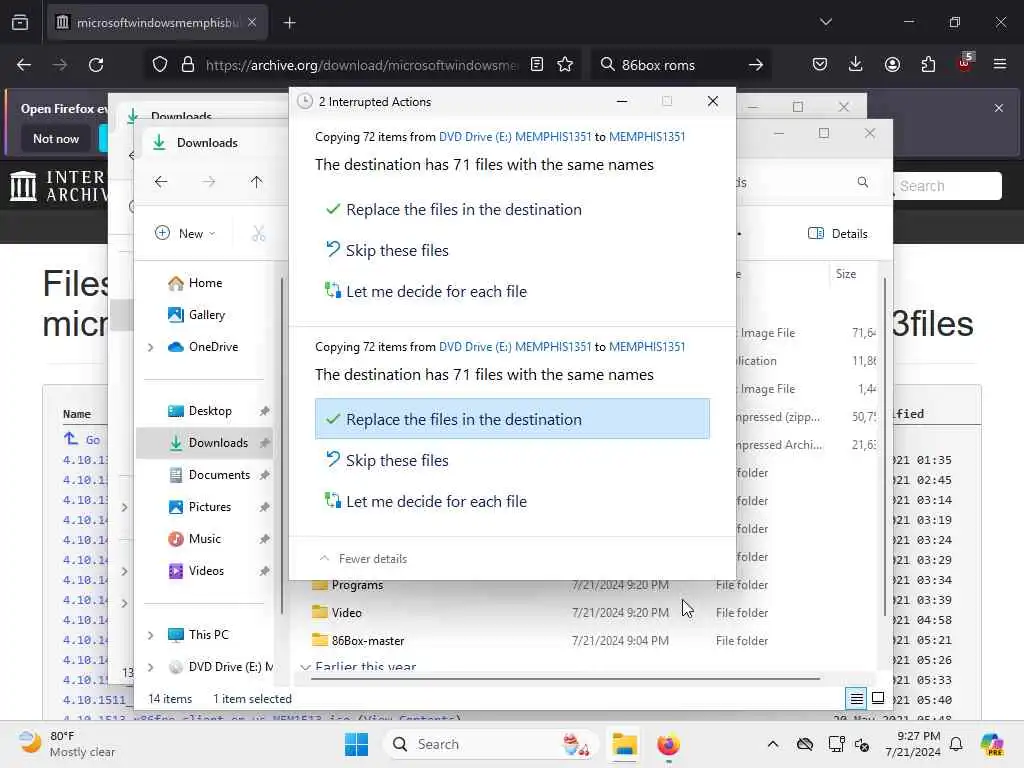The width and height of the screenshot is (1024, 768).
Task: Click the Internet Archive Search box
Action: click(x=948, y=186)
